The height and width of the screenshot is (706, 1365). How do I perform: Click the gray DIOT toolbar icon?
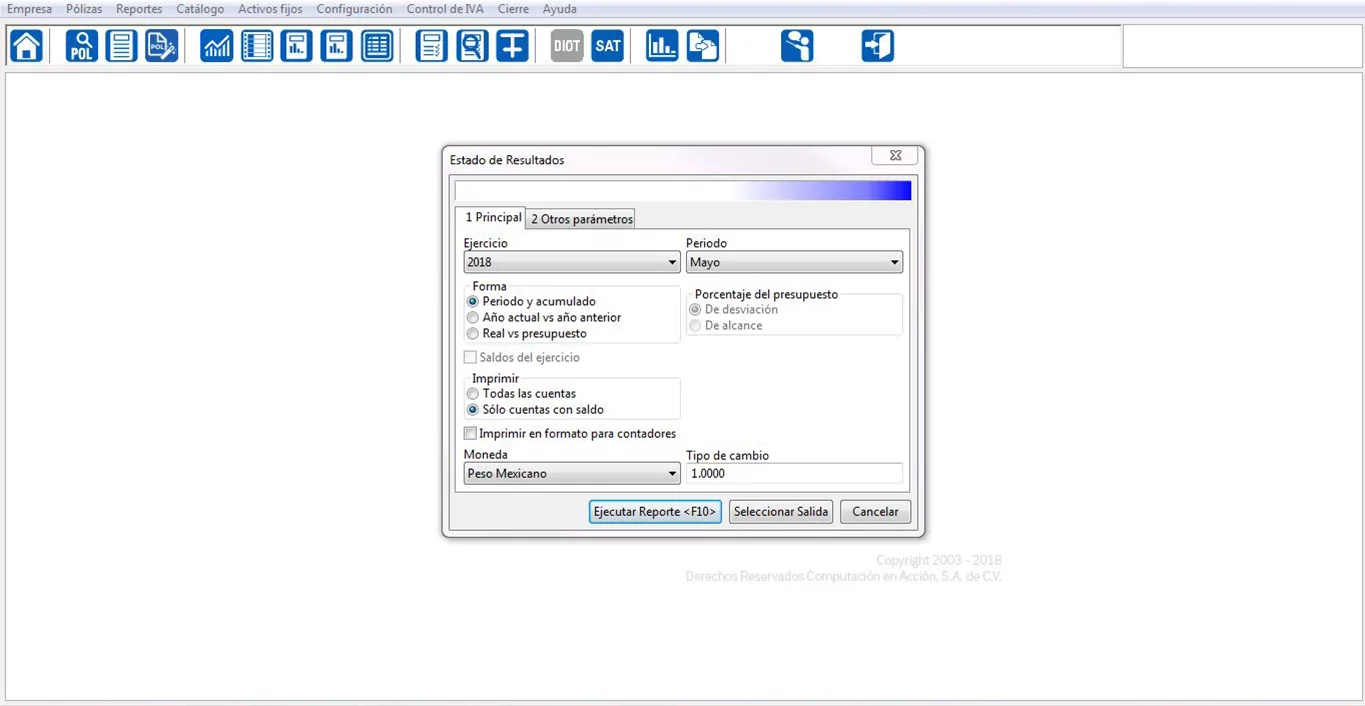(567, 46)
